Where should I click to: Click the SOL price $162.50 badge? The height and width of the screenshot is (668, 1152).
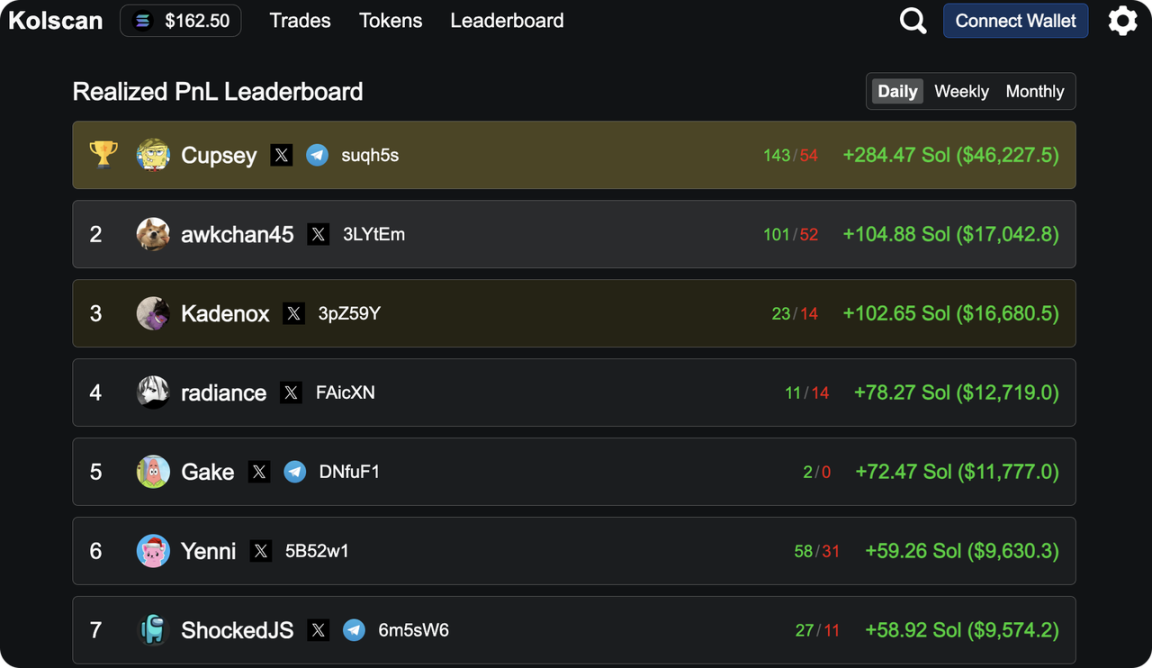(x=181, y=21)
